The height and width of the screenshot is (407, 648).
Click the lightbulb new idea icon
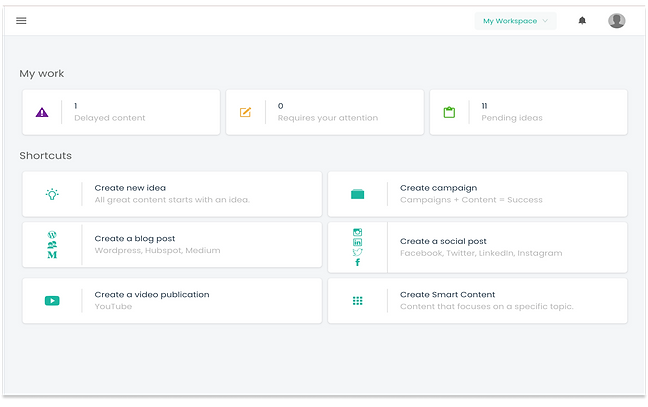coord(52,194)
